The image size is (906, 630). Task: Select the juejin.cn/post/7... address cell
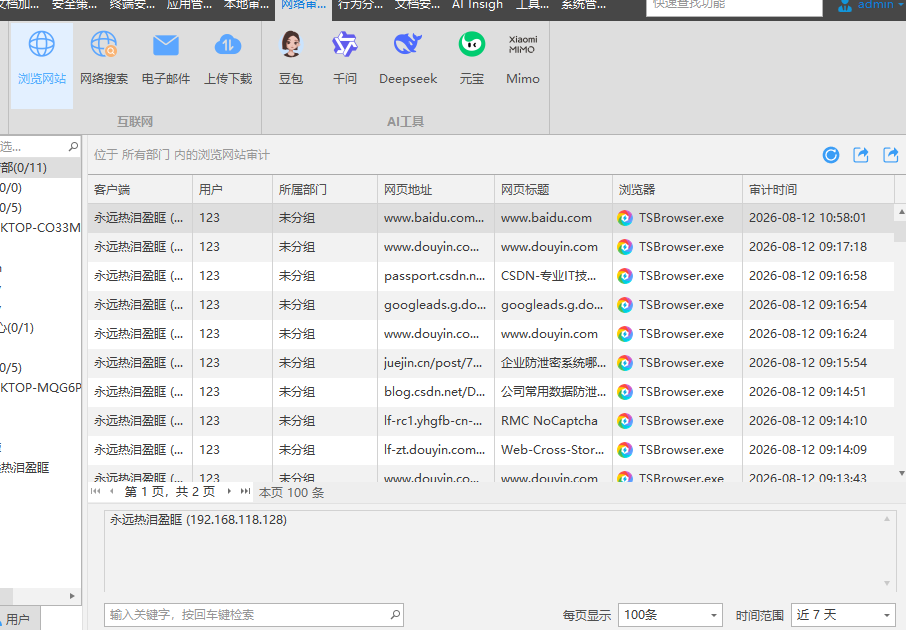[436, 362]
